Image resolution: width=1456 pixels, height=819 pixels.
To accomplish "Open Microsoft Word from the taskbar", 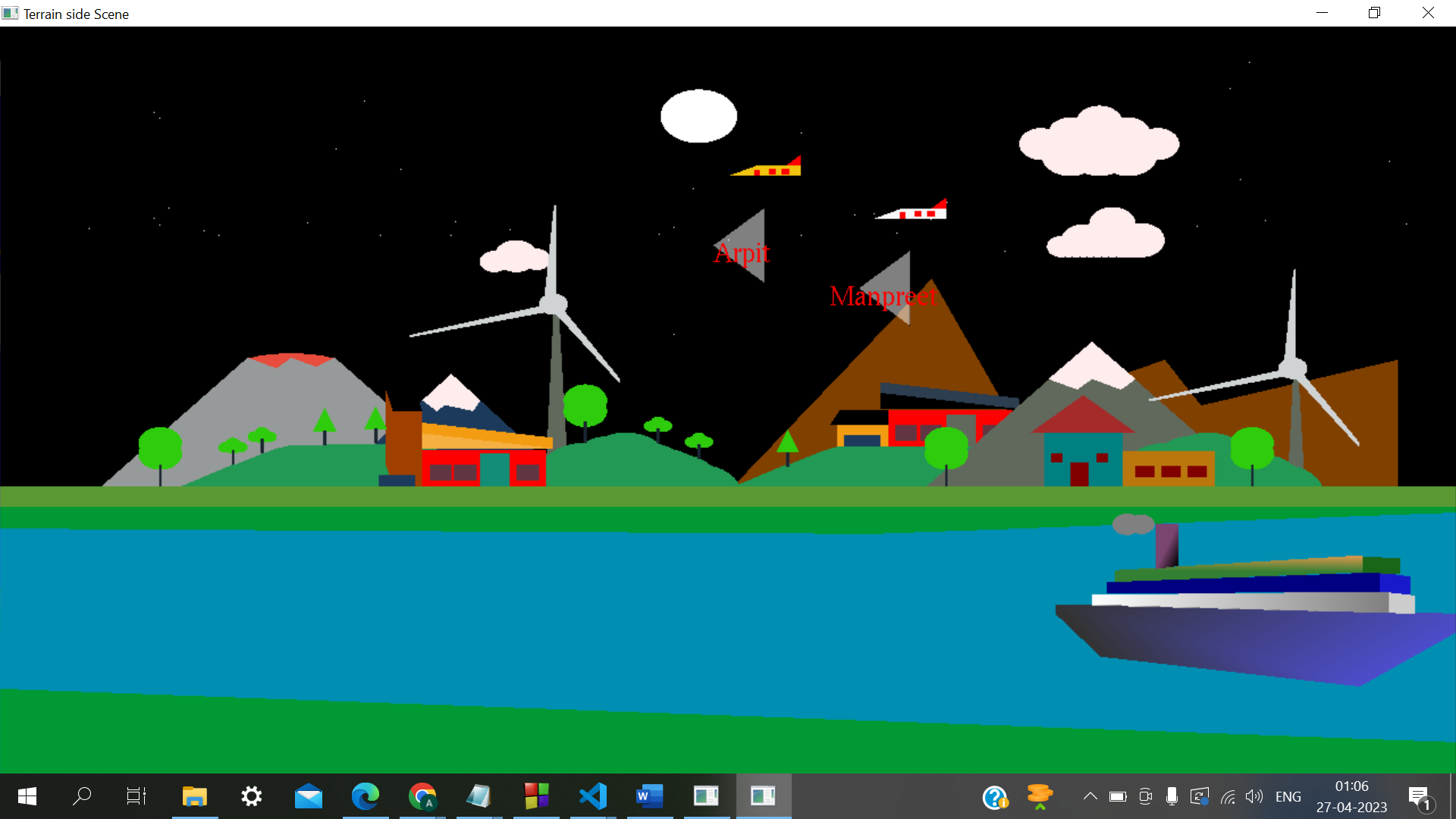I will tap(650, 796).
